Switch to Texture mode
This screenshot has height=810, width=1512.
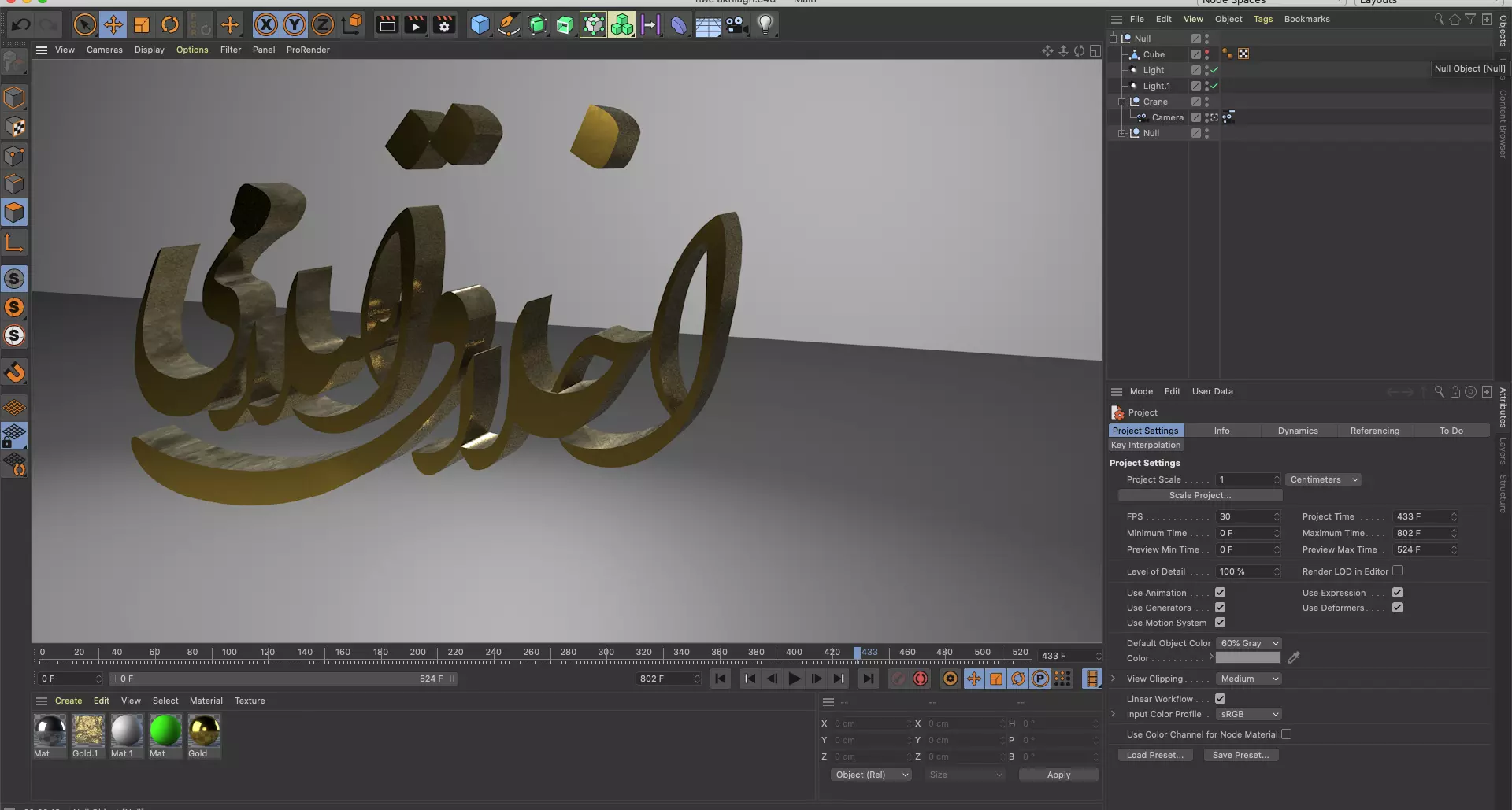click(x=14, y=126)
